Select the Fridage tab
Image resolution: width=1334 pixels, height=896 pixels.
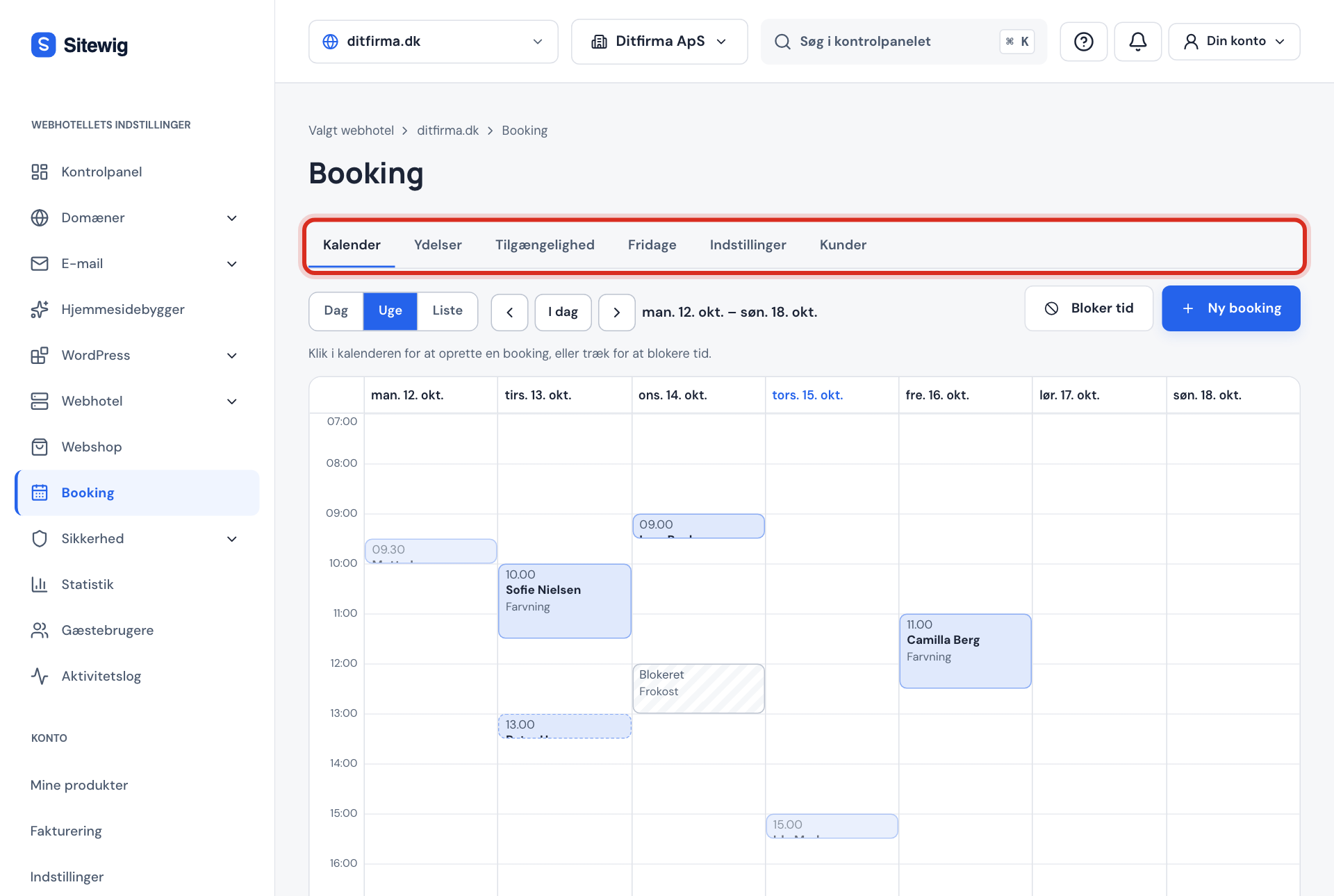(652, 244)
